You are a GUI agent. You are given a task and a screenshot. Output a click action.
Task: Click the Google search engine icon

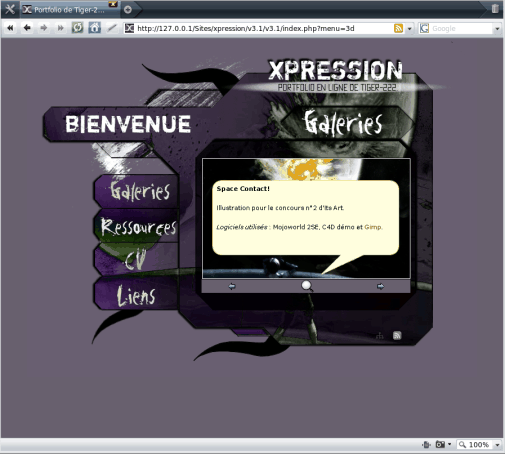[x=424, y=28]
